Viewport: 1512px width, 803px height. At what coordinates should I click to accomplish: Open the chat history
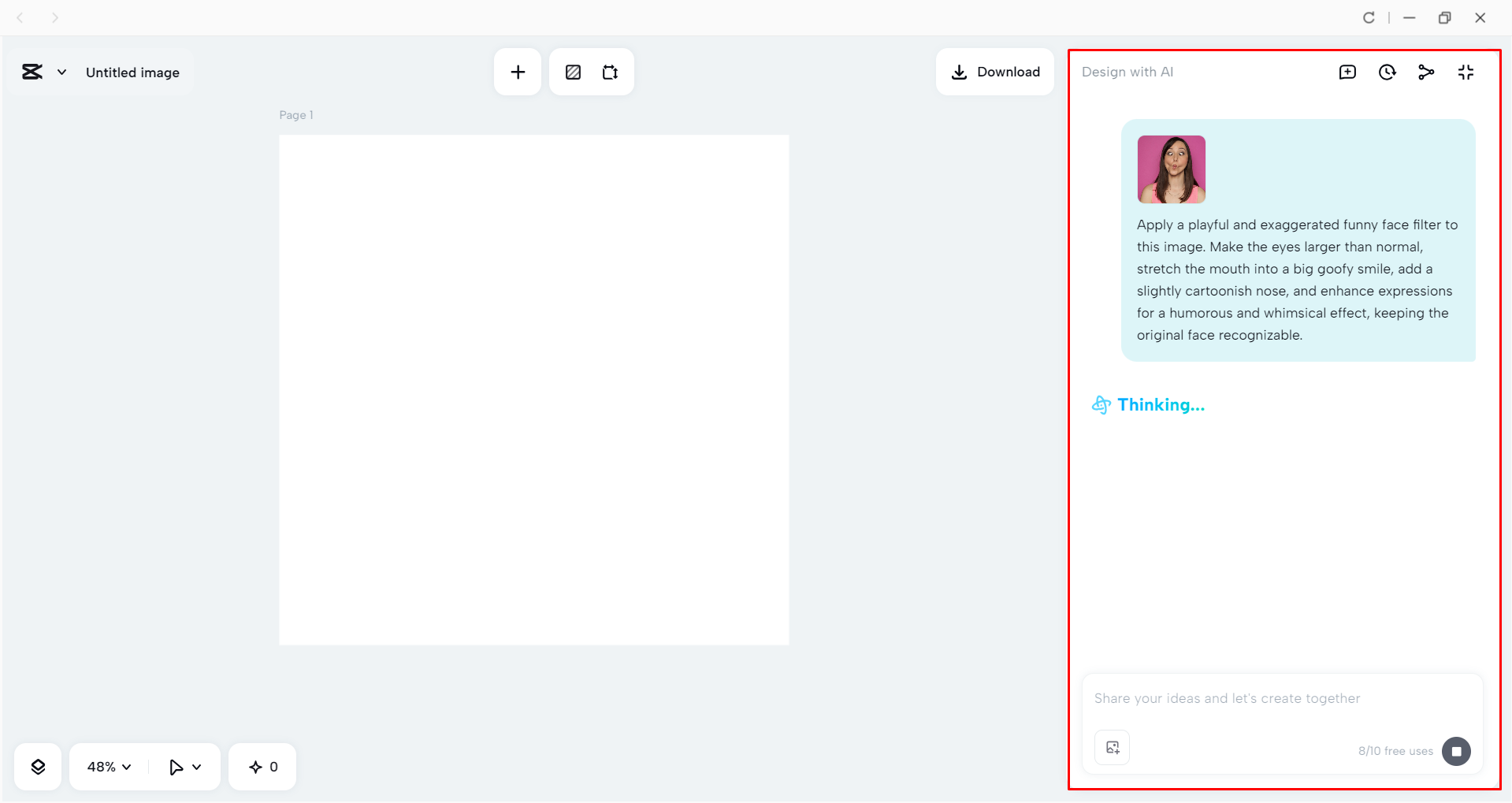coord(1388,72)
